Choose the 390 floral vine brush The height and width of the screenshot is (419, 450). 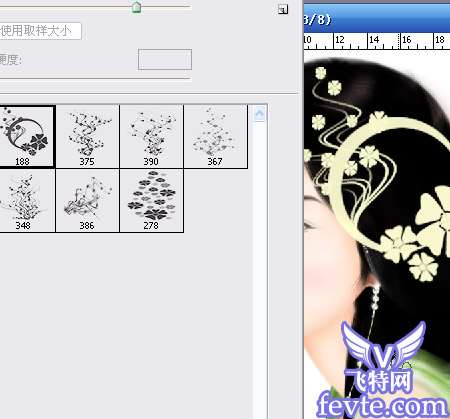pos(151,137)
